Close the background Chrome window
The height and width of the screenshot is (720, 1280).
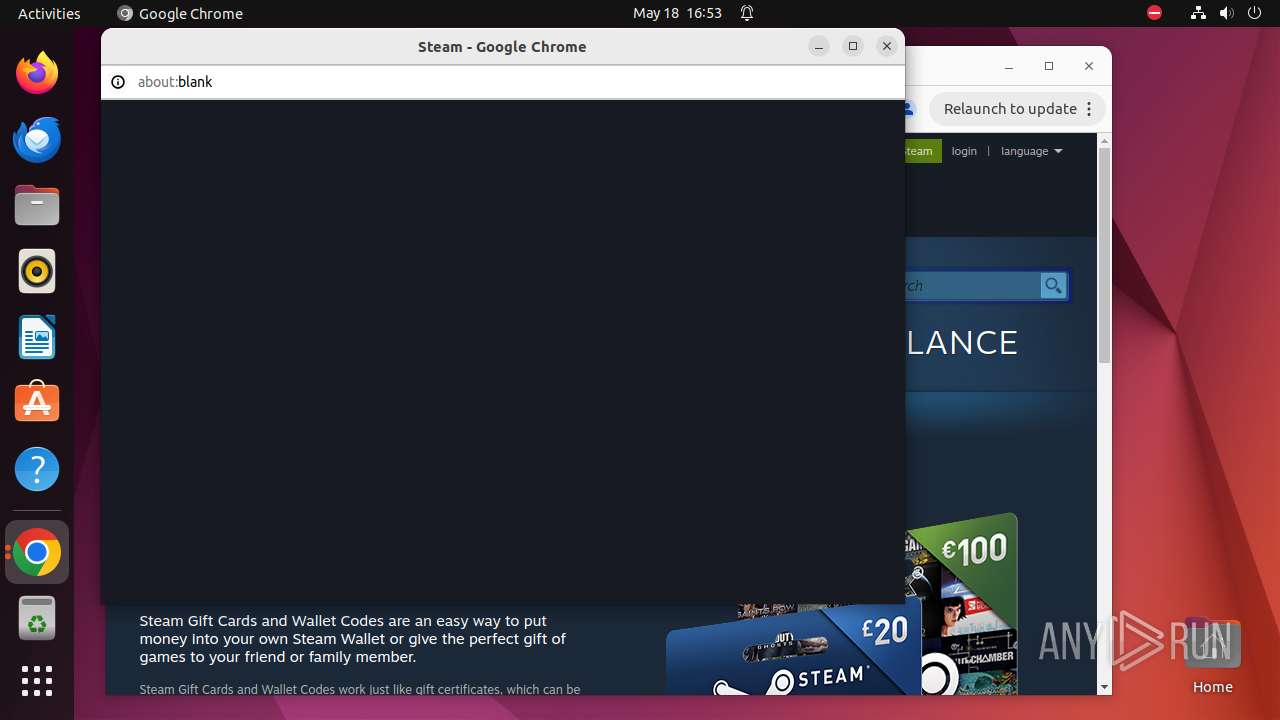click(x=1089, y=66)
